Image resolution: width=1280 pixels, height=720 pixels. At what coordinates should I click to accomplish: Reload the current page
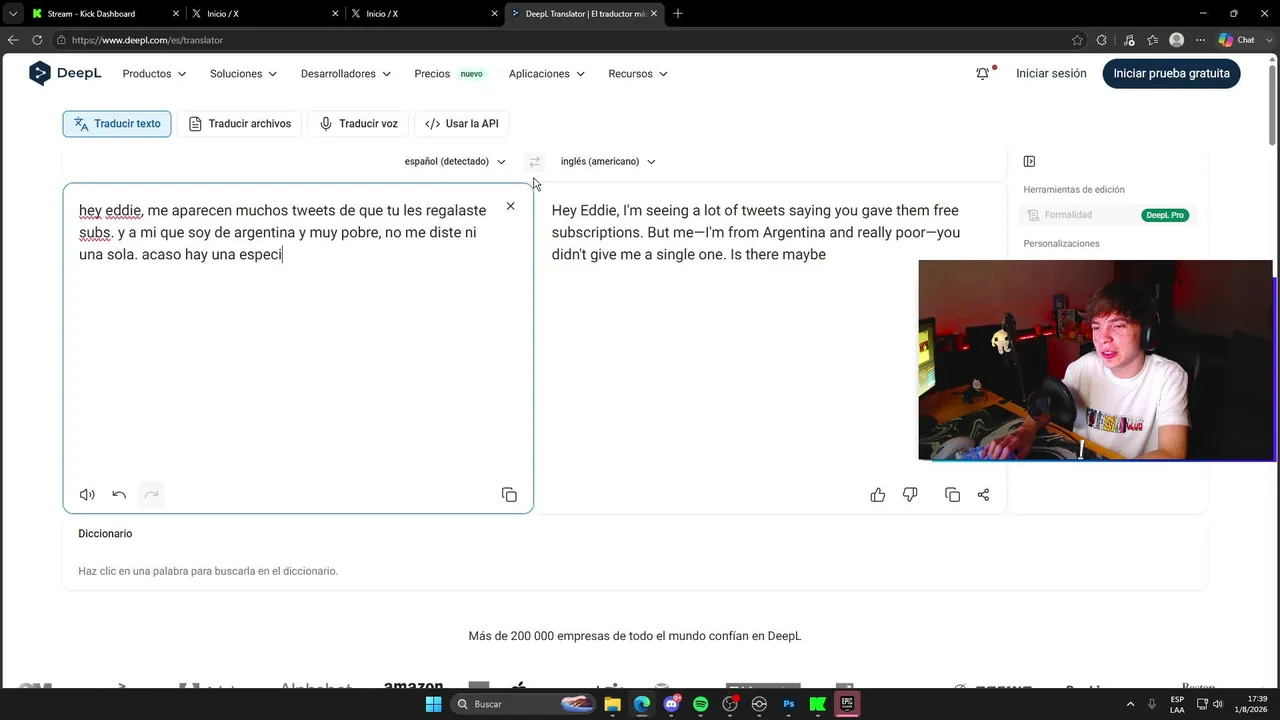tap(37, 40)
